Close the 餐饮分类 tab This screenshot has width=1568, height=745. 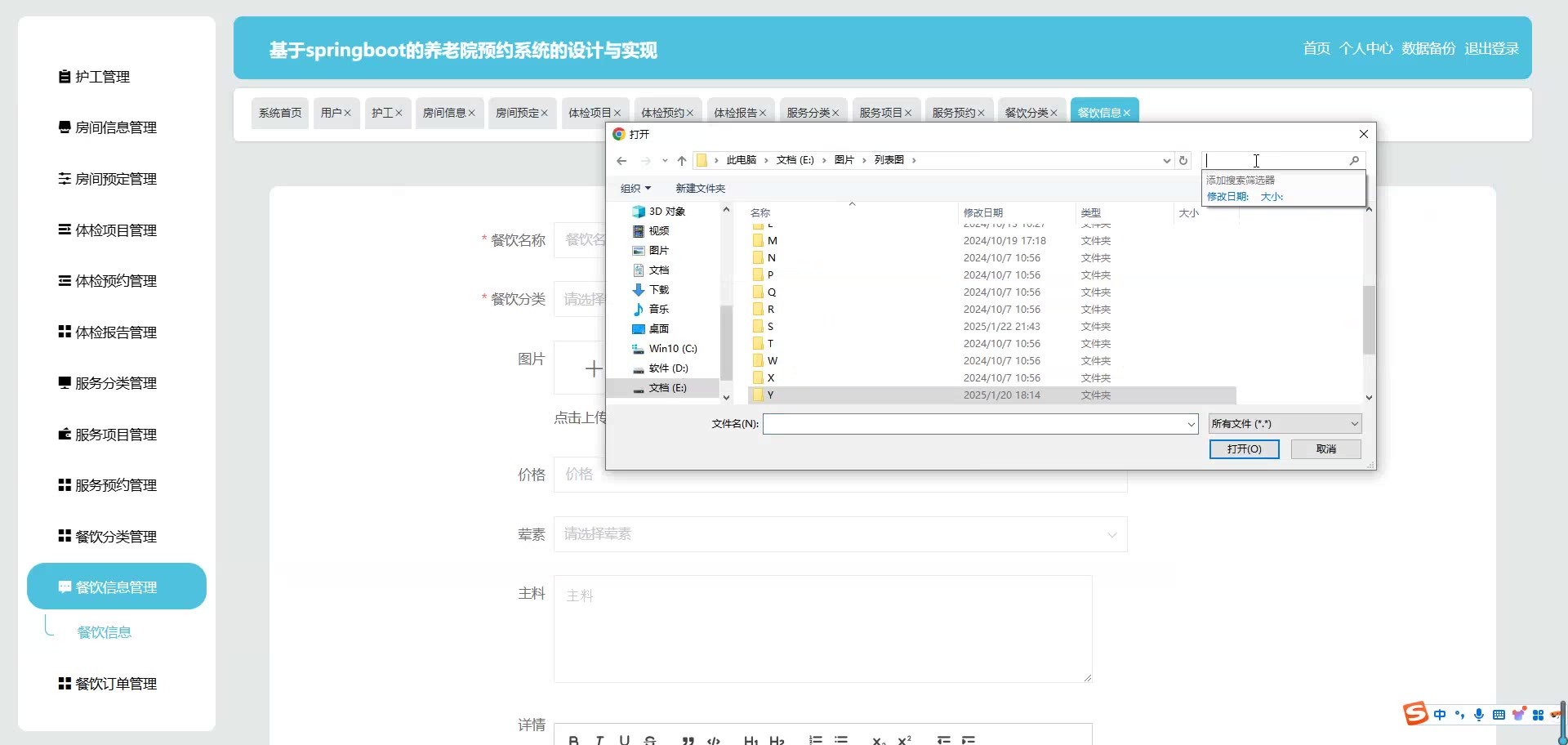coord(1053,114)
